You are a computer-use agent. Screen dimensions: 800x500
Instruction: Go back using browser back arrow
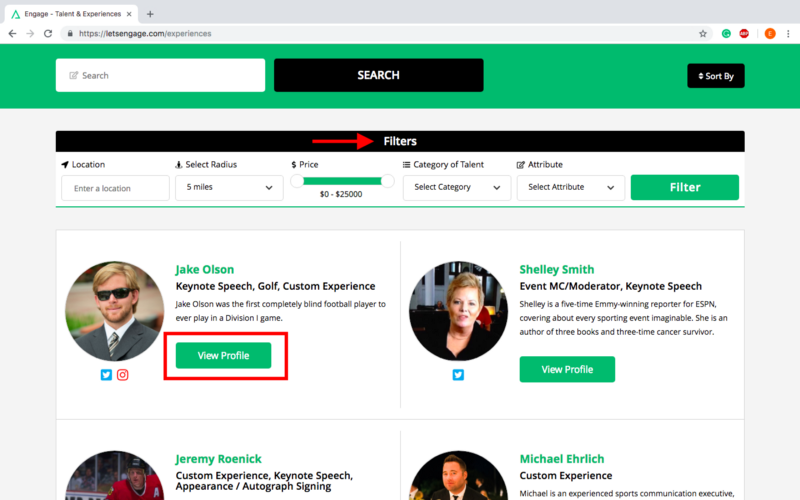tap(12, 33)
